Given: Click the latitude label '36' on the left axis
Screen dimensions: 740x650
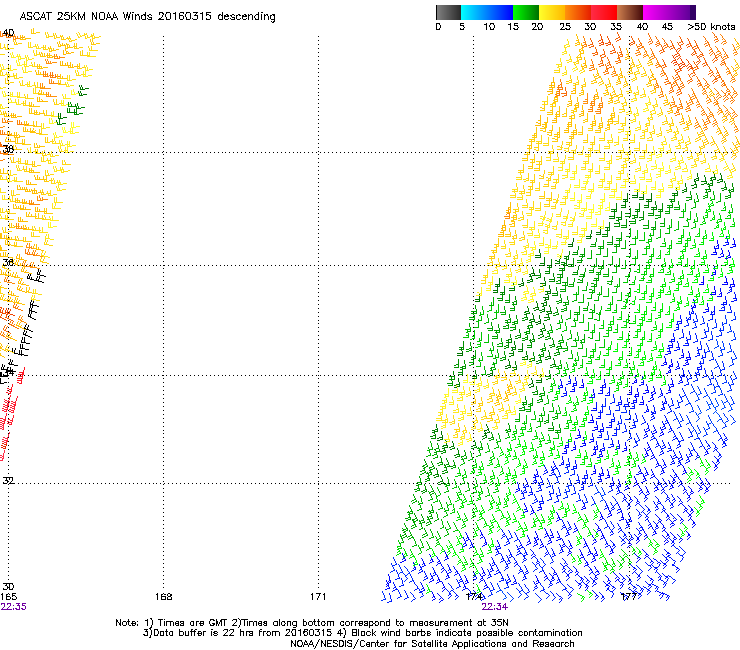Looking at the screenshot, I should click(8, 262).
